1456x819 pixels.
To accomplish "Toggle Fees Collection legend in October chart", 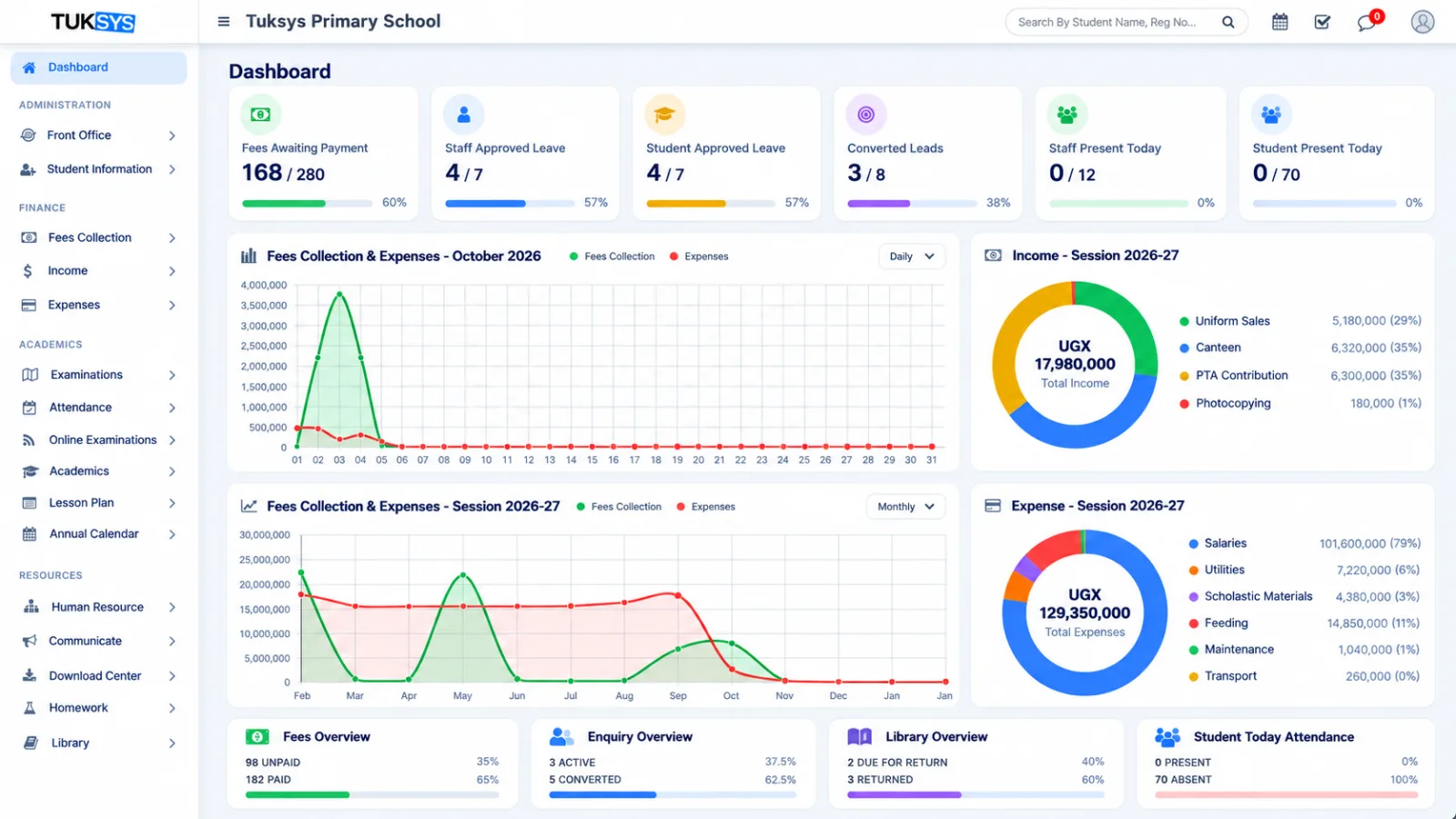I will pos(612,257).
